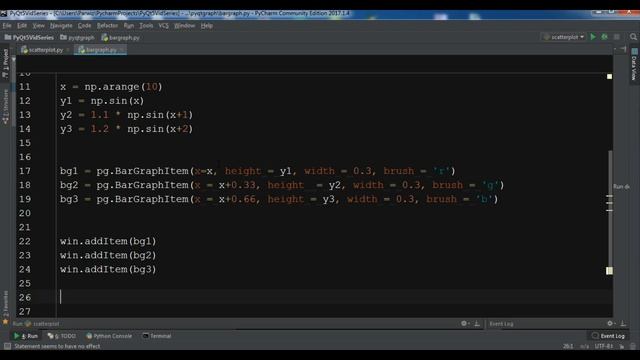Click on 'y1 = np.sin(x)' code line
Image resolution: width=640 pixels, height=360 pixels.
(102, 101)
